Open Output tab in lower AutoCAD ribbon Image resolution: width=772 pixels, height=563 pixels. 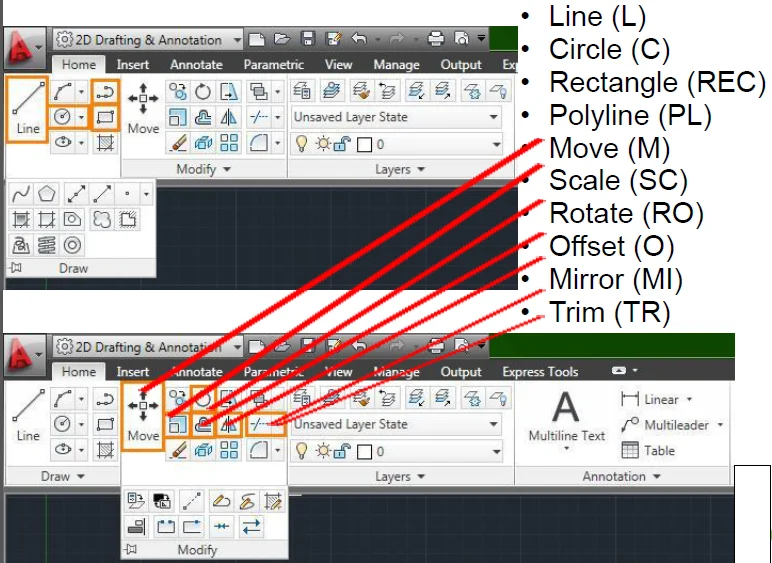tap(461, 372)
